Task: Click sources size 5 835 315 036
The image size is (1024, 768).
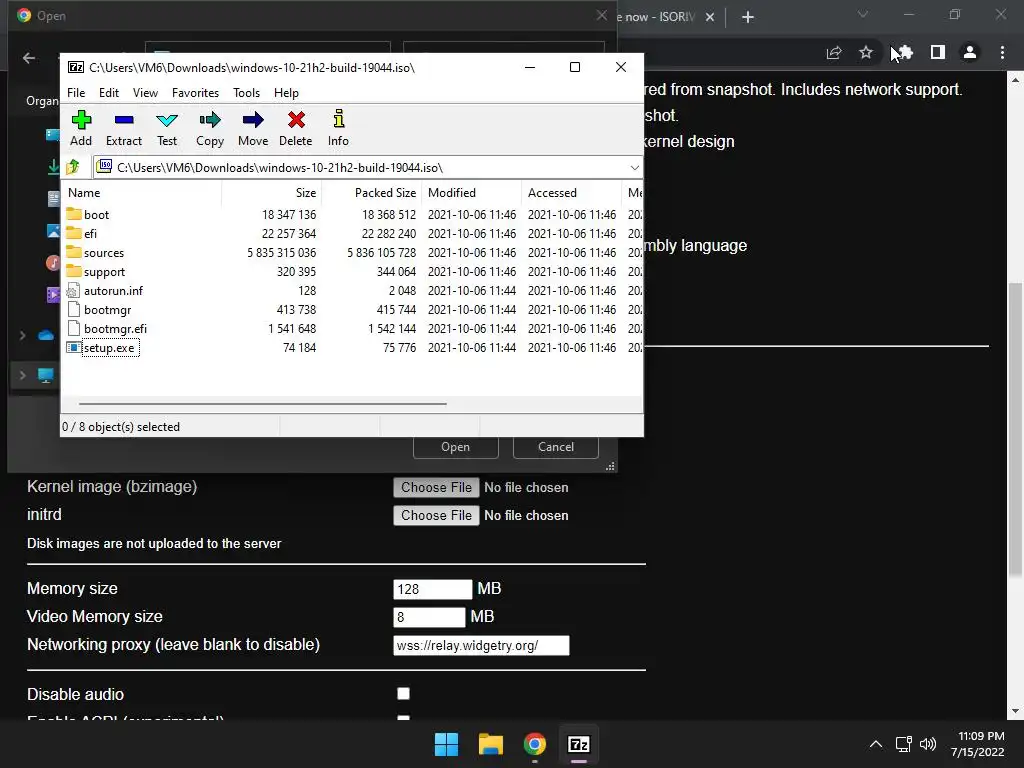Action: point(281,253)
